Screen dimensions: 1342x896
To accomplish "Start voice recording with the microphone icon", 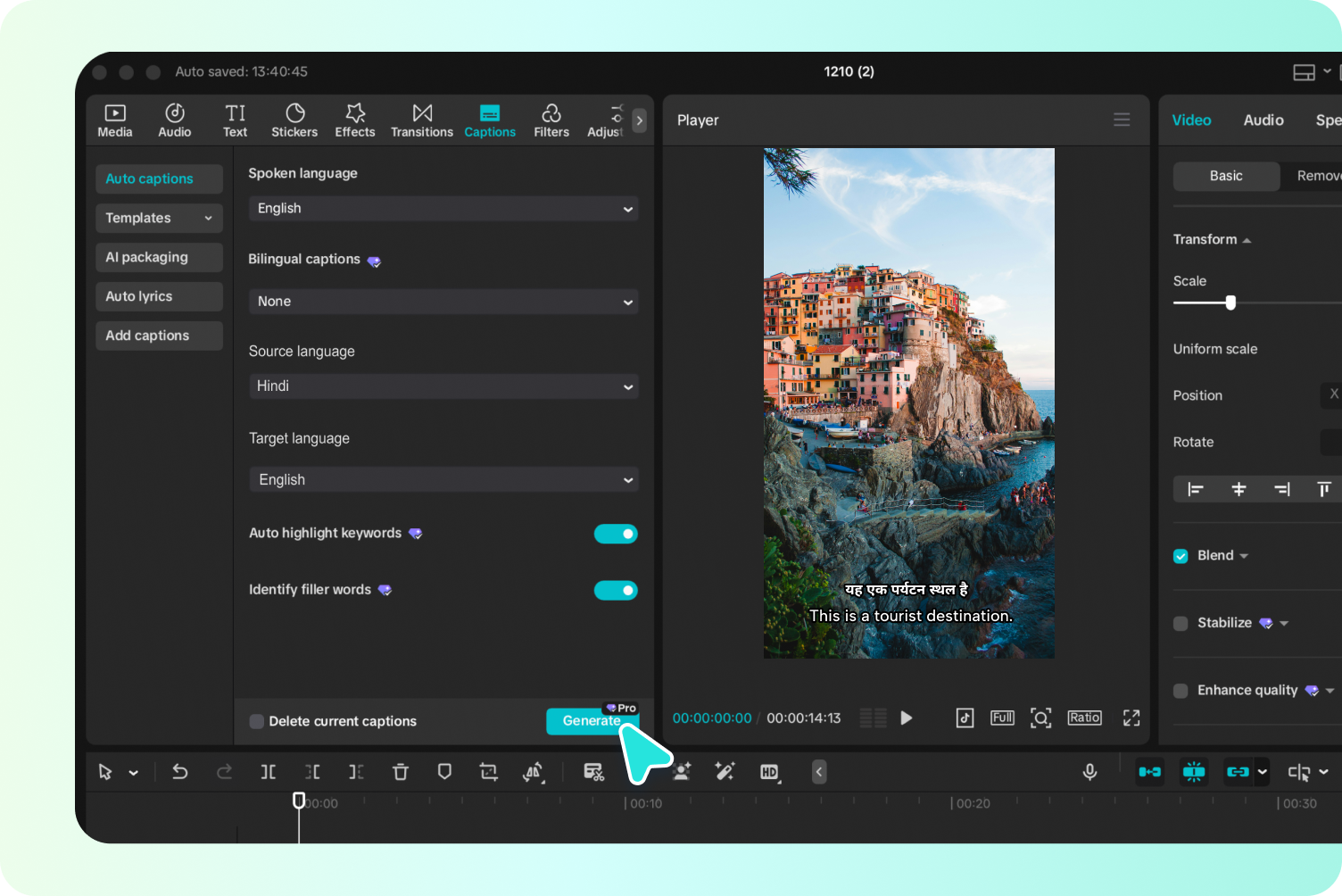I will point(1089,772).
